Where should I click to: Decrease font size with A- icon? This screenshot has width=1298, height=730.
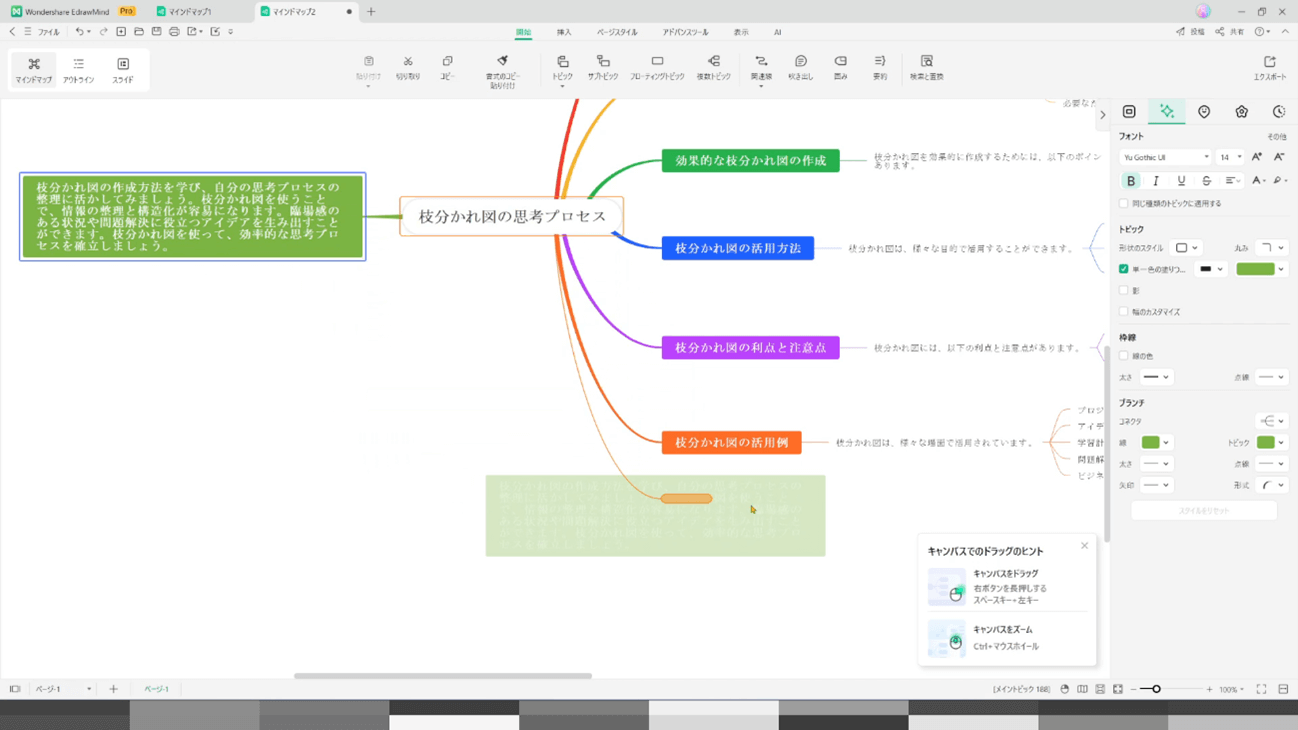(1279, 157)
